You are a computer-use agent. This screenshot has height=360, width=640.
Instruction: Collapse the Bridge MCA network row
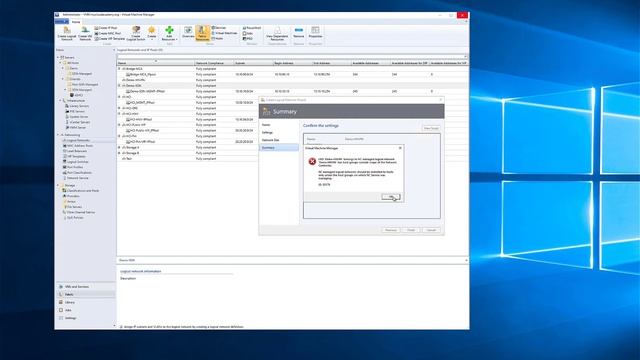(x=119, y=69)
